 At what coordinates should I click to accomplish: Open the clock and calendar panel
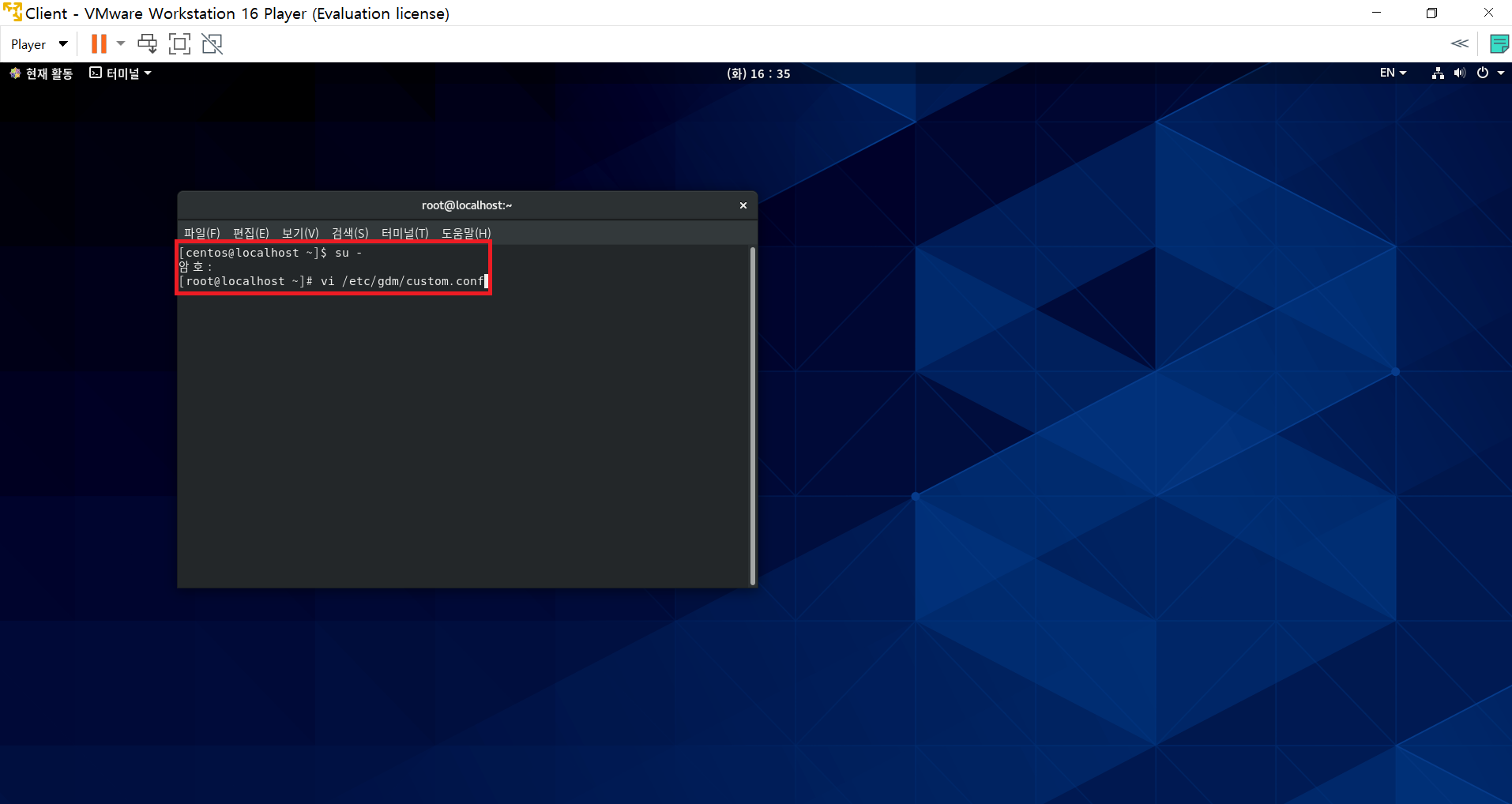pyautogui.click(x=758, y=73)
